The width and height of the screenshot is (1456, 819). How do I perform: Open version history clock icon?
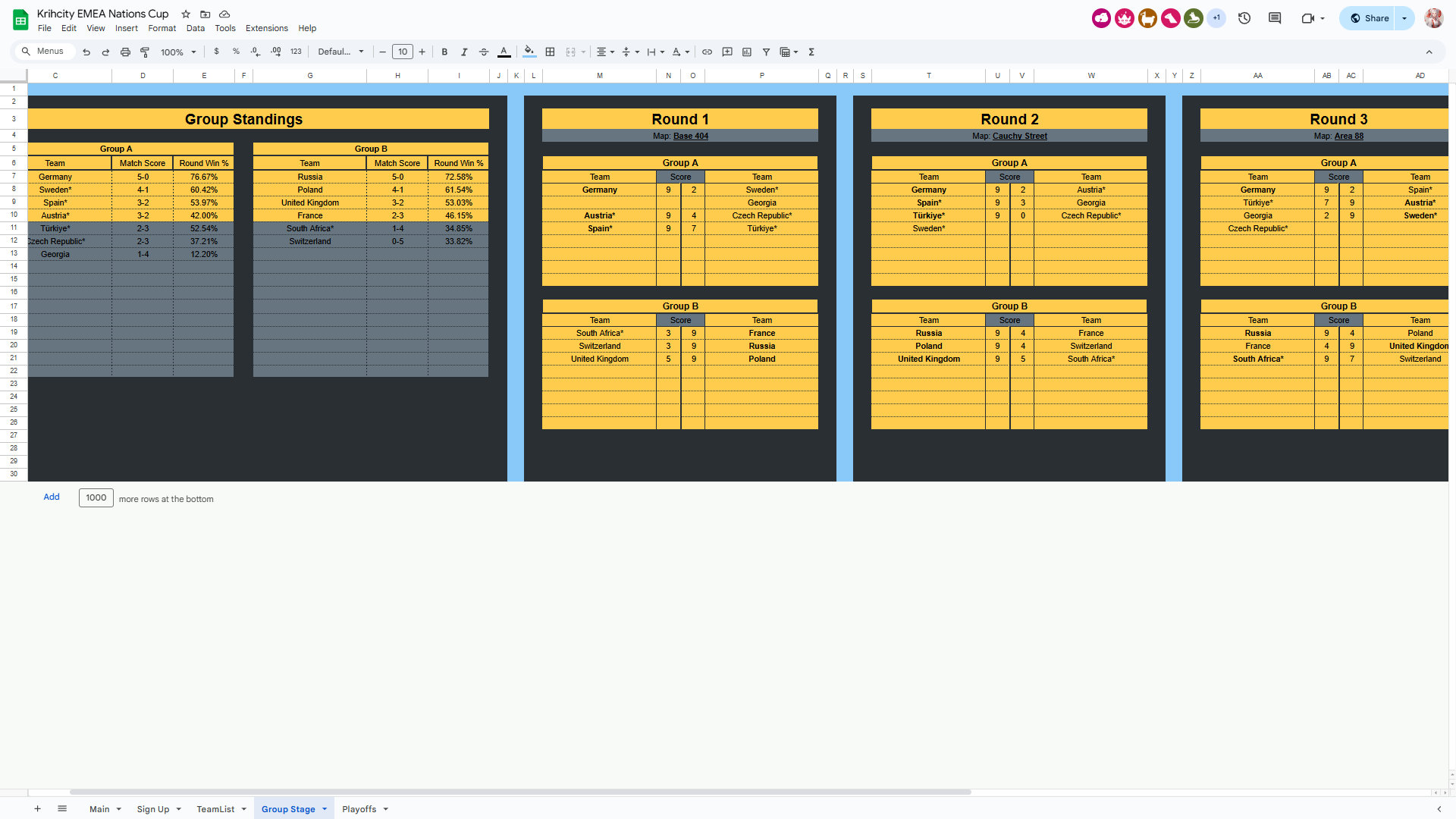pyautogui.click(x=1244, y=18)
